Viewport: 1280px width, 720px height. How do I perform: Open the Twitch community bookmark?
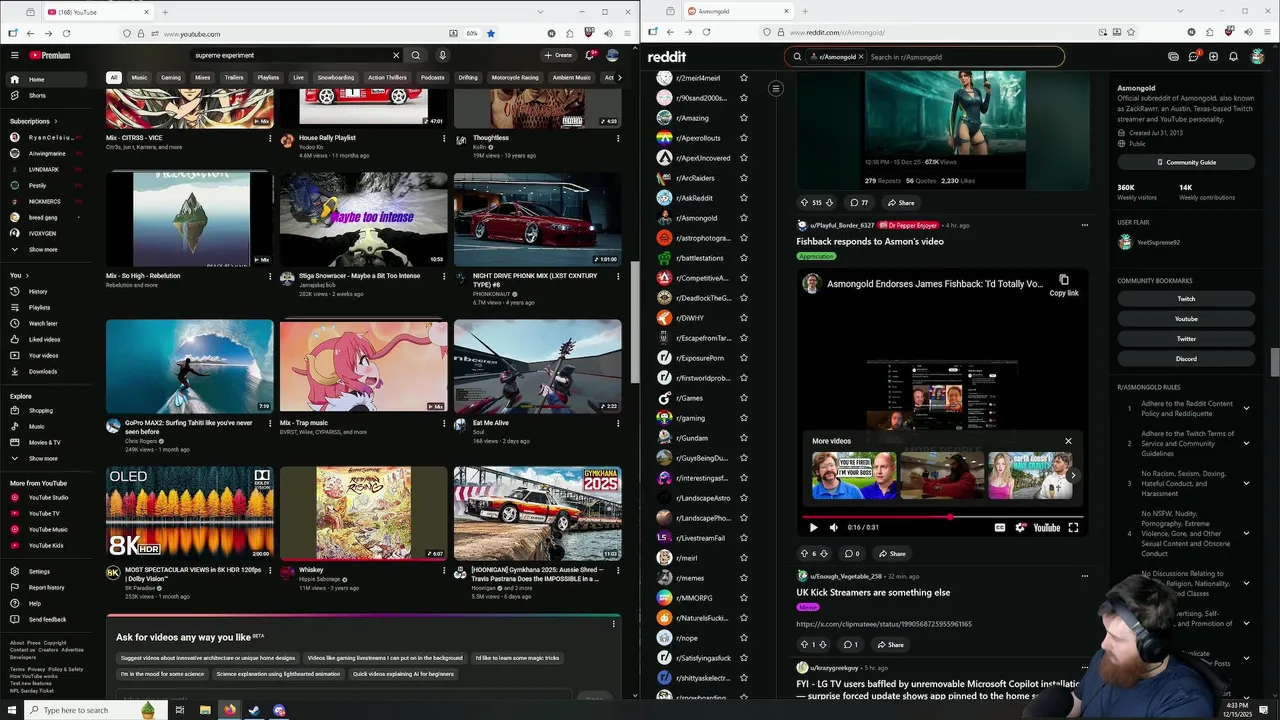click(x=1186, y=299)
